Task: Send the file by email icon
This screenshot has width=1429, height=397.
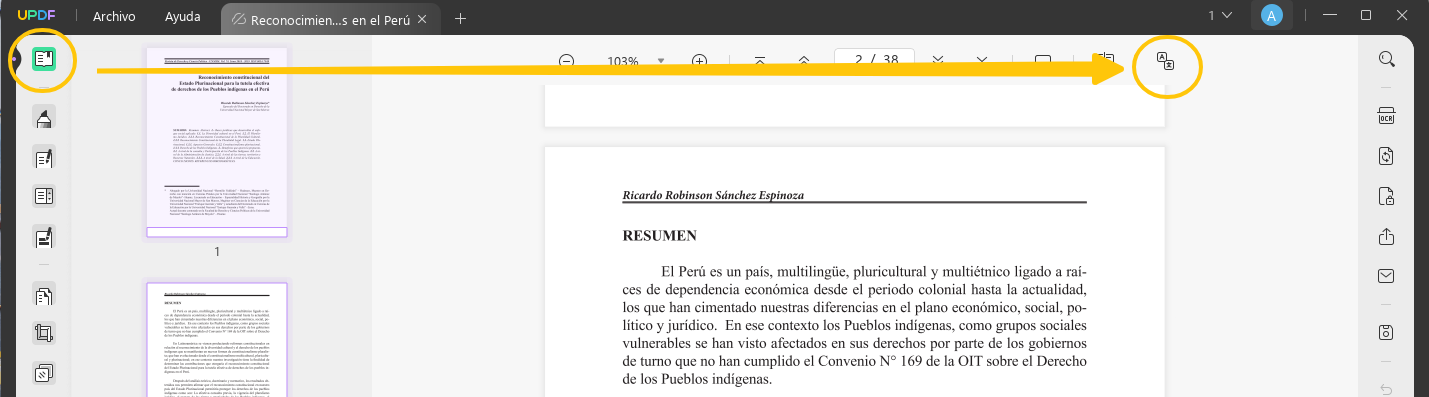Action: coord(1386,276)
